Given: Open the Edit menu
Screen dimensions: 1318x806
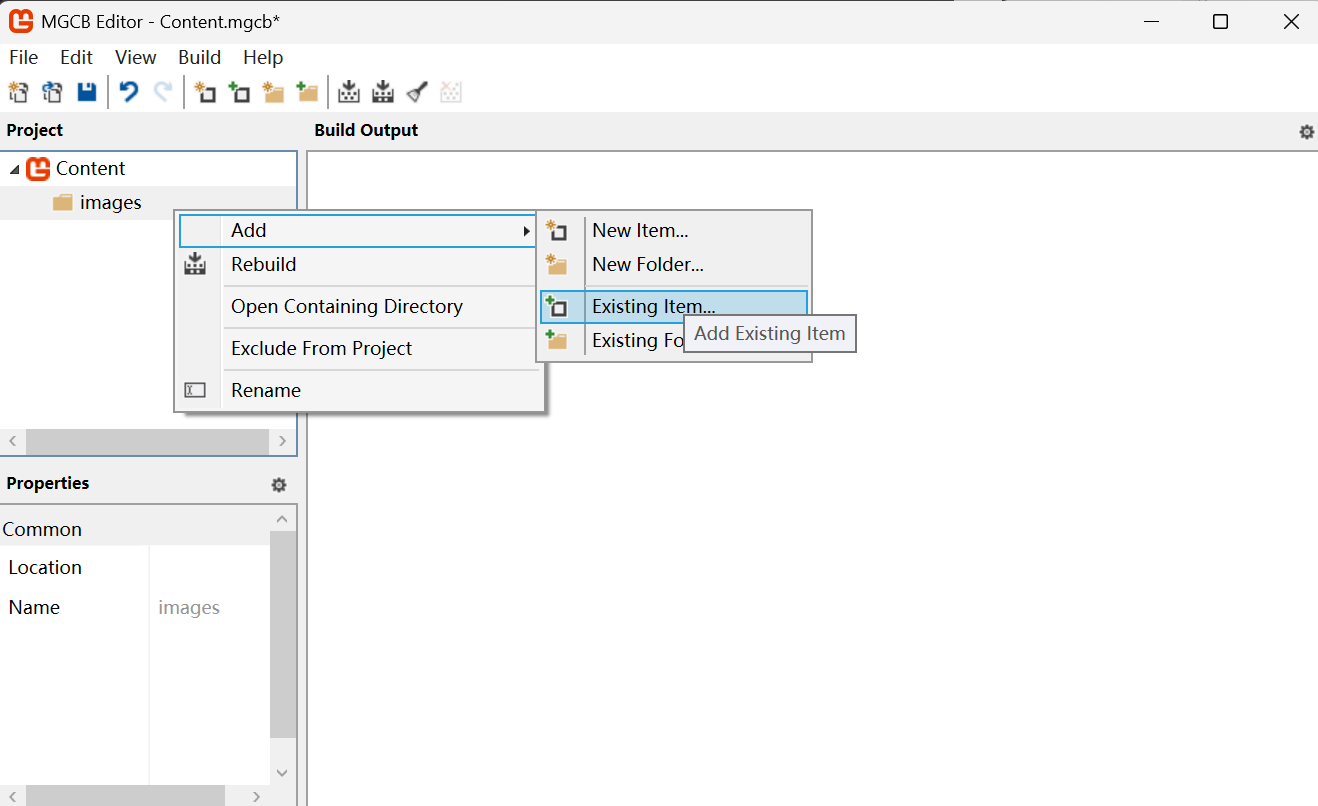Looking at the screenshot, I should (x=76, y=57).
